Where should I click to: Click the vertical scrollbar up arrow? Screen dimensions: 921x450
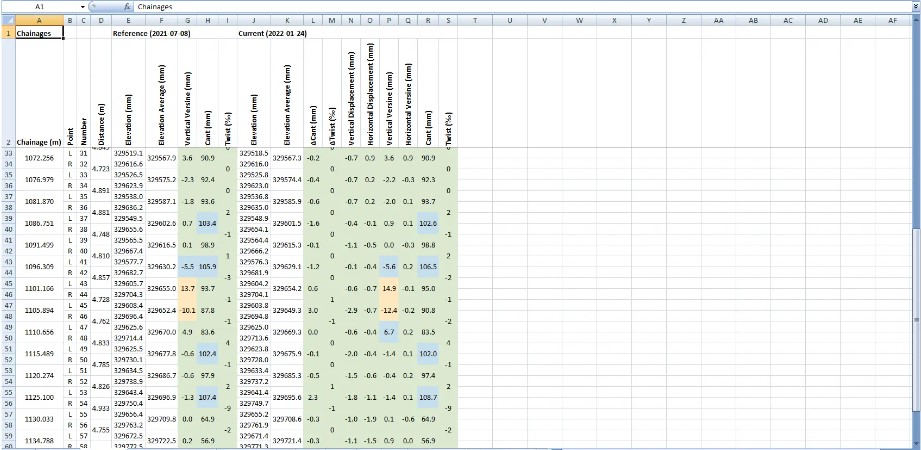click(x=915, y=18)
